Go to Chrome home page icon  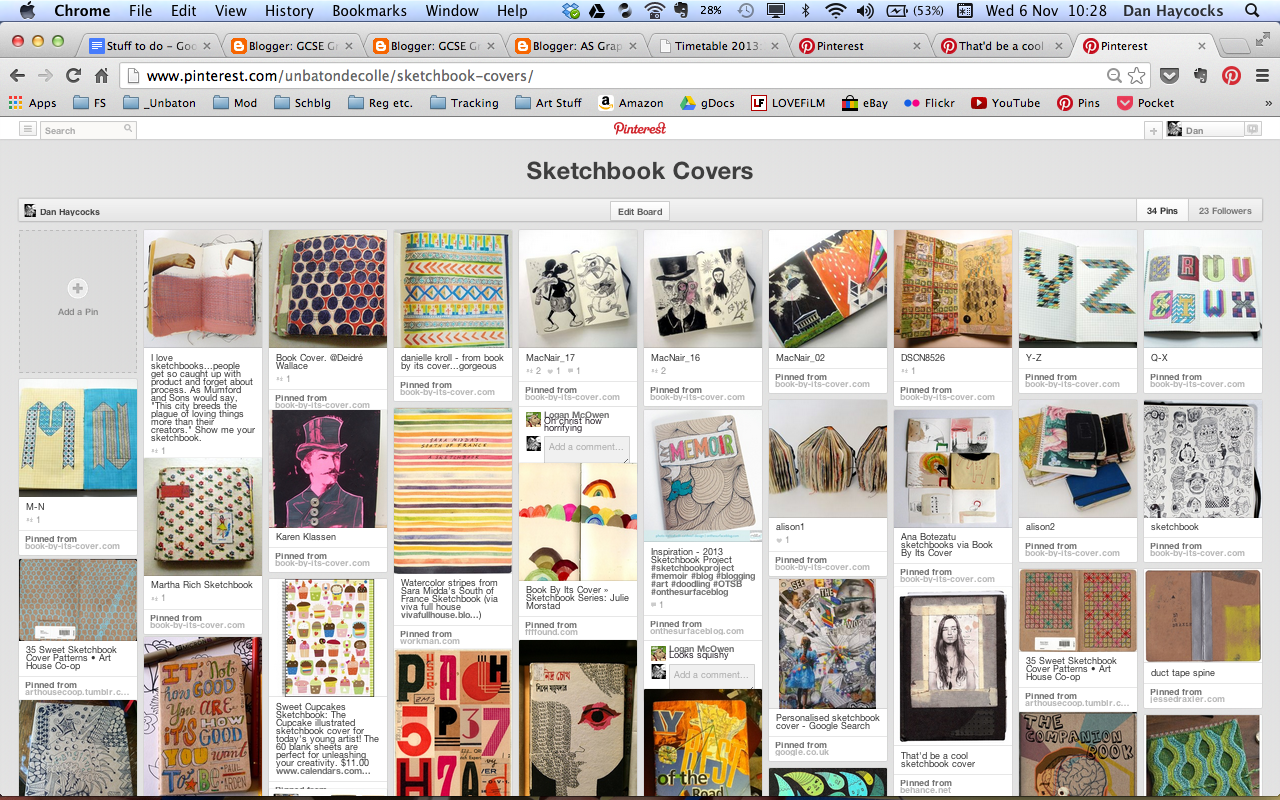point(101,76)
